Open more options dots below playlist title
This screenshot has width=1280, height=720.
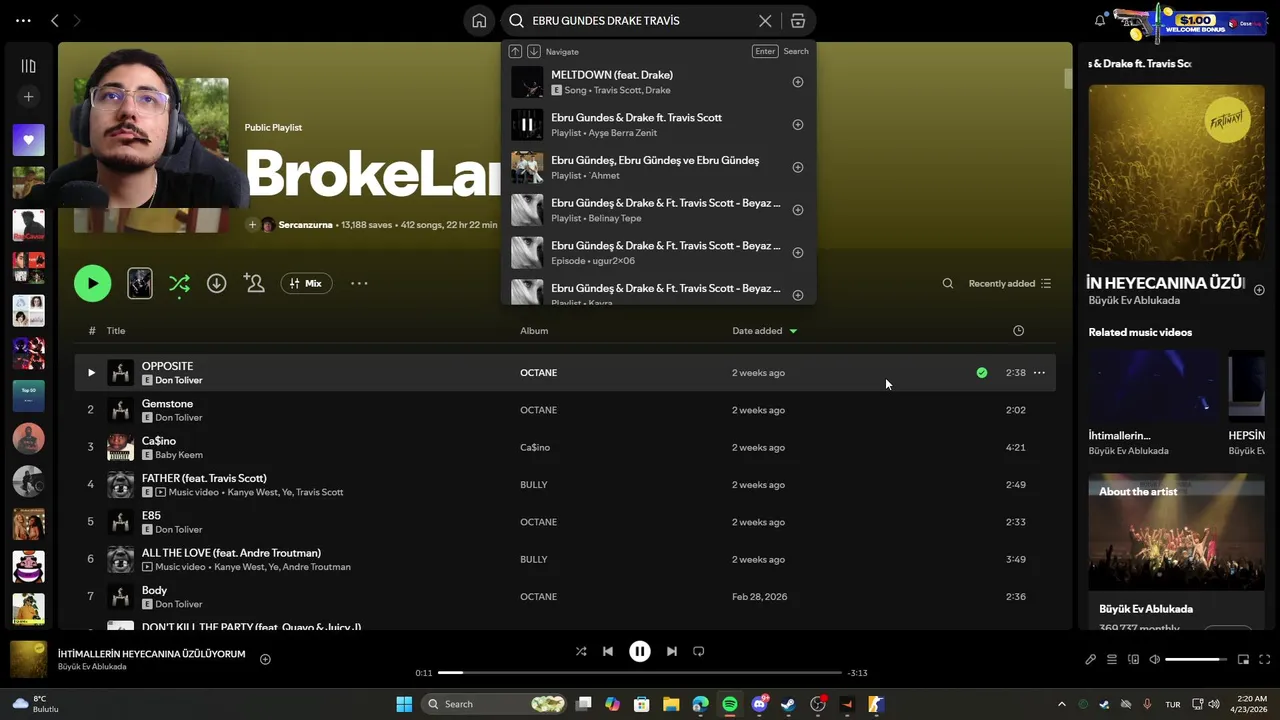pos(359,284)
